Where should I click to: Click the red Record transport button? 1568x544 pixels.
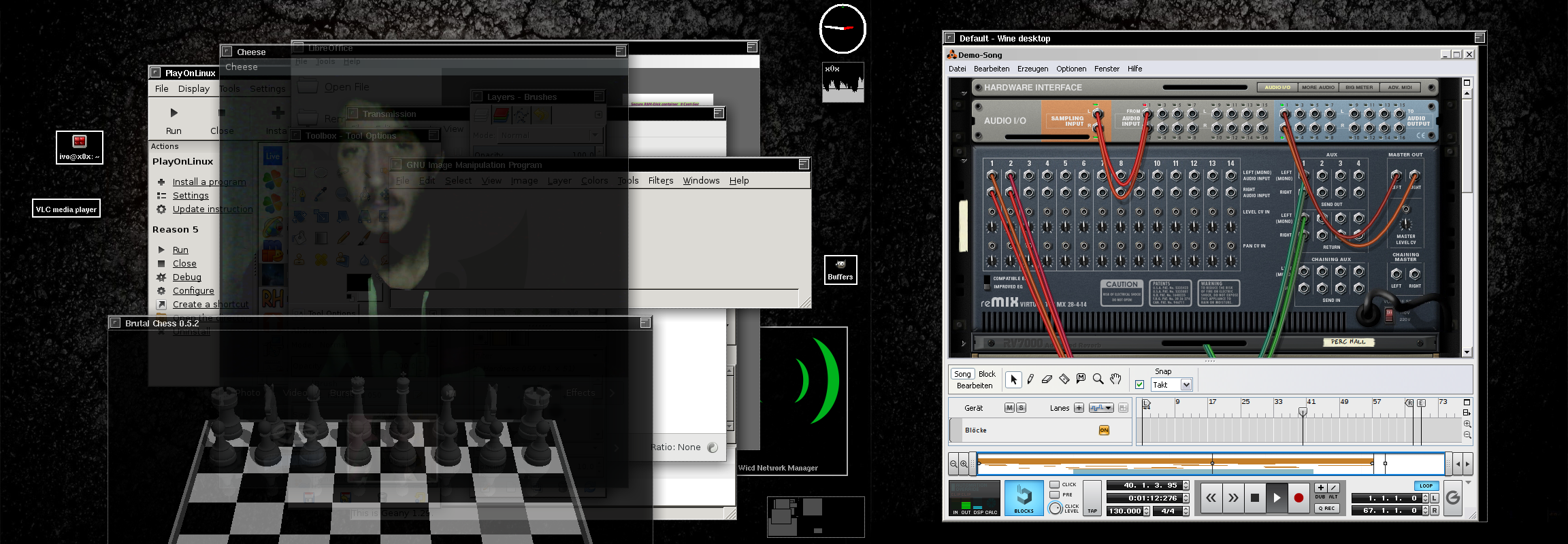(x=1298, y=498)
